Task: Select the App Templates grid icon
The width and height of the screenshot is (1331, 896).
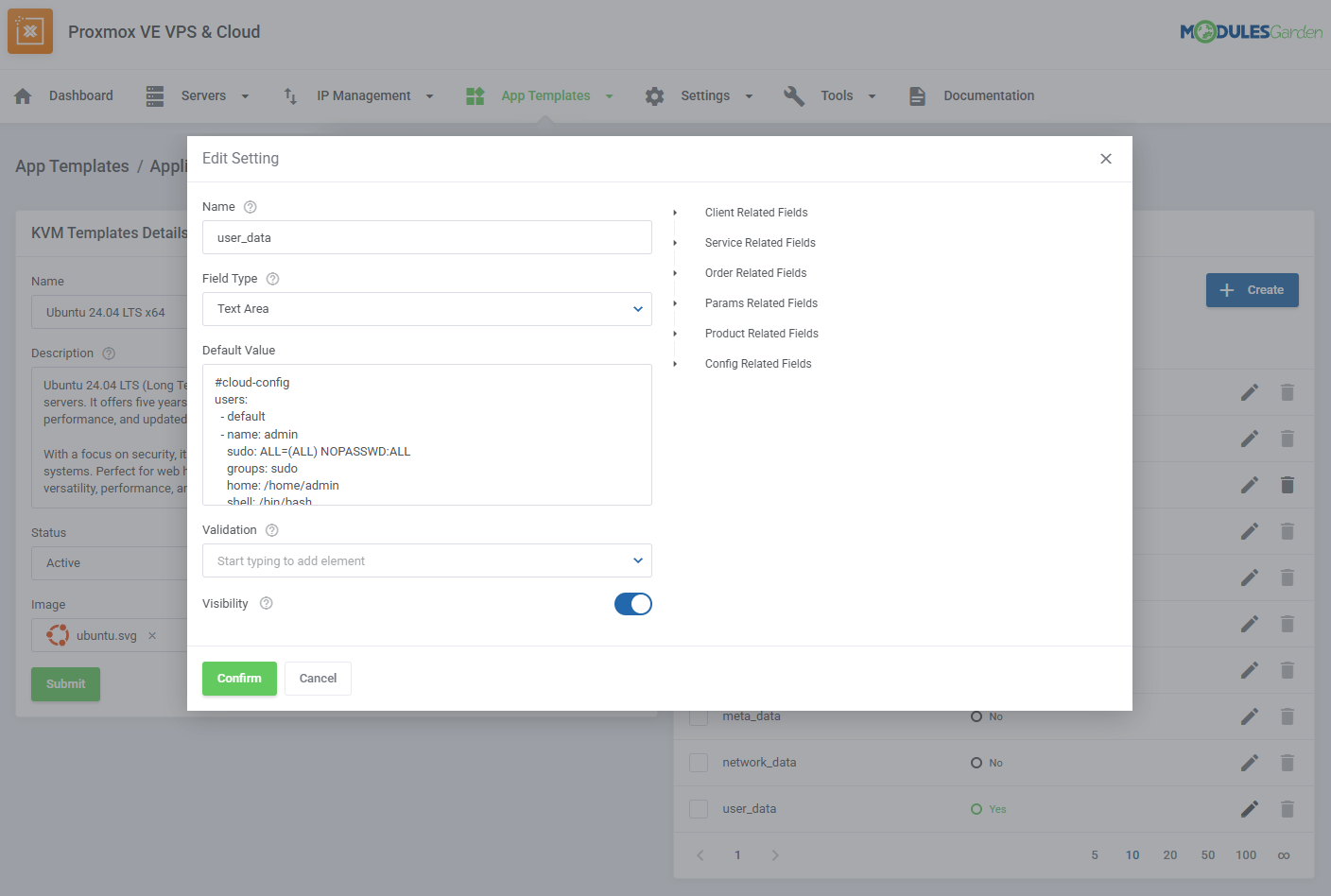Action: point(475,95)
